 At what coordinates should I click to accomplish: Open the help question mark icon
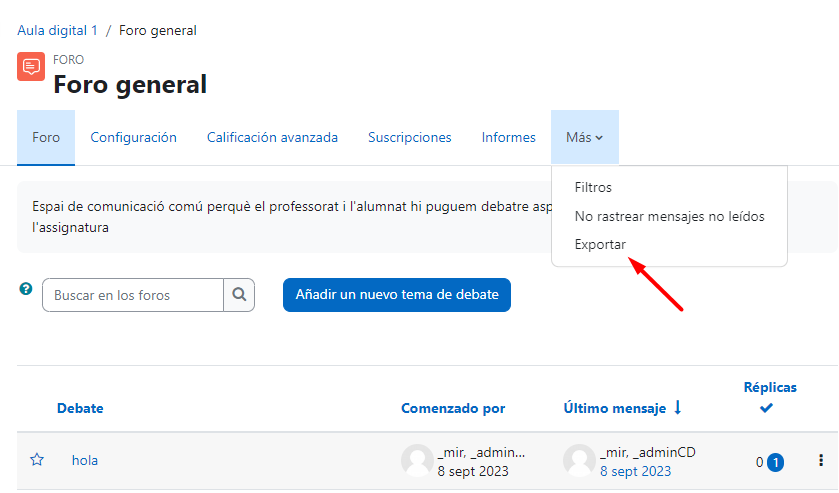click(26, 289)
